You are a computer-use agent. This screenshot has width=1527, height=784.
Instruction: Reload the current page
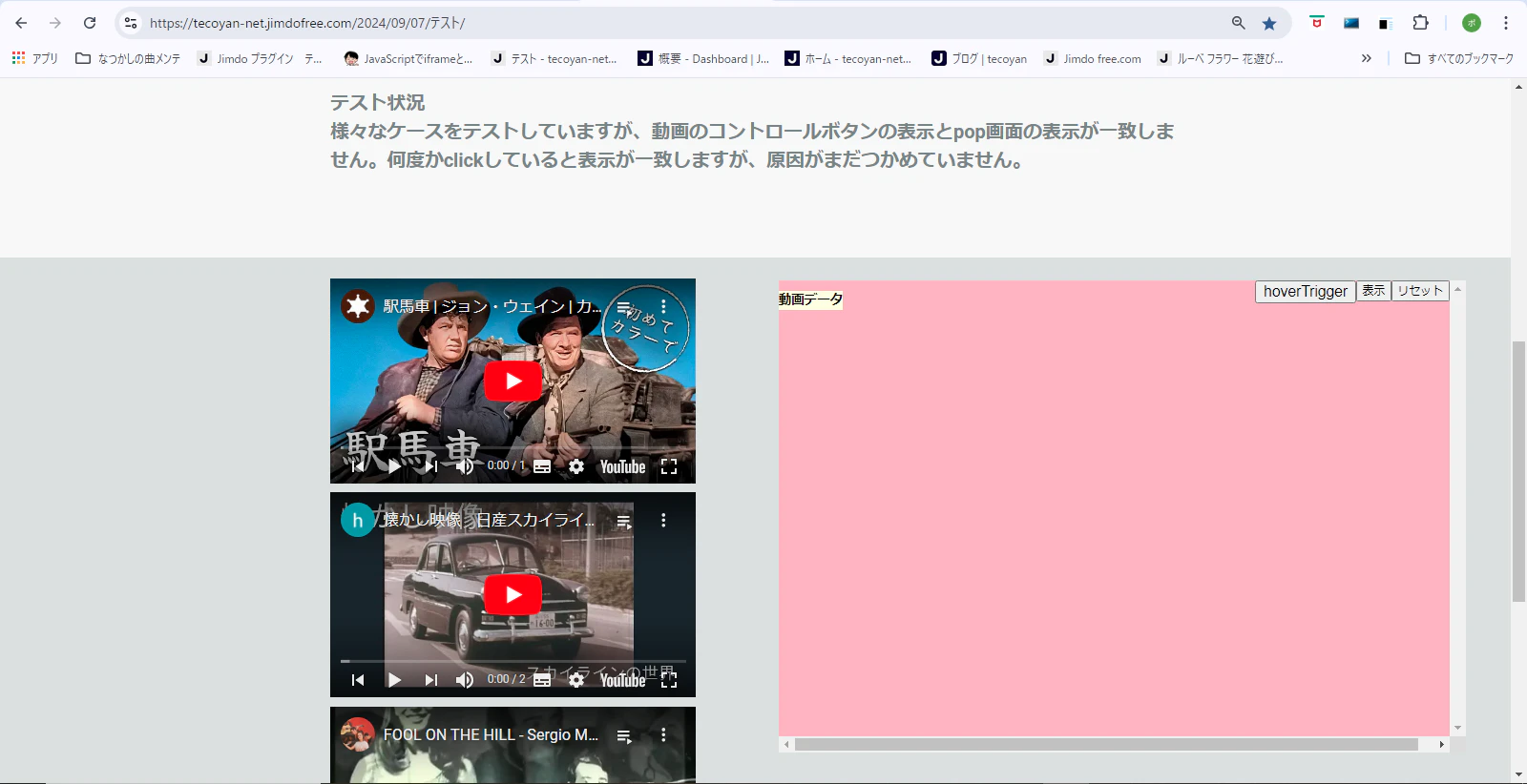click(x=90, y=23)
